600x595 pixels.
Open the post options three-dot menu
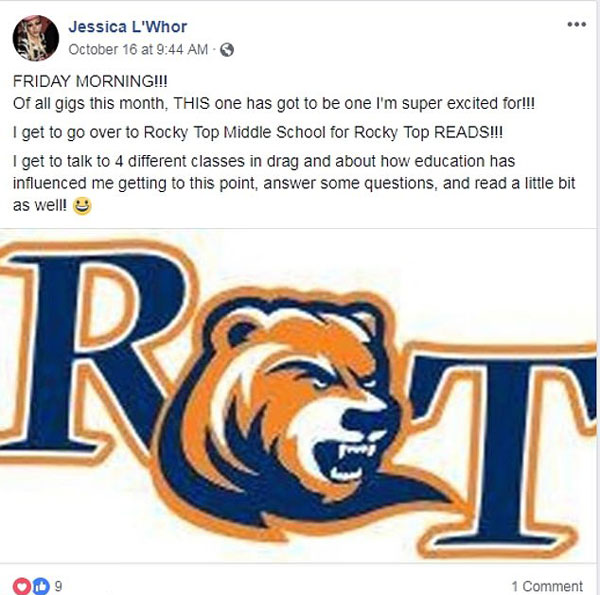coord(576,24)
